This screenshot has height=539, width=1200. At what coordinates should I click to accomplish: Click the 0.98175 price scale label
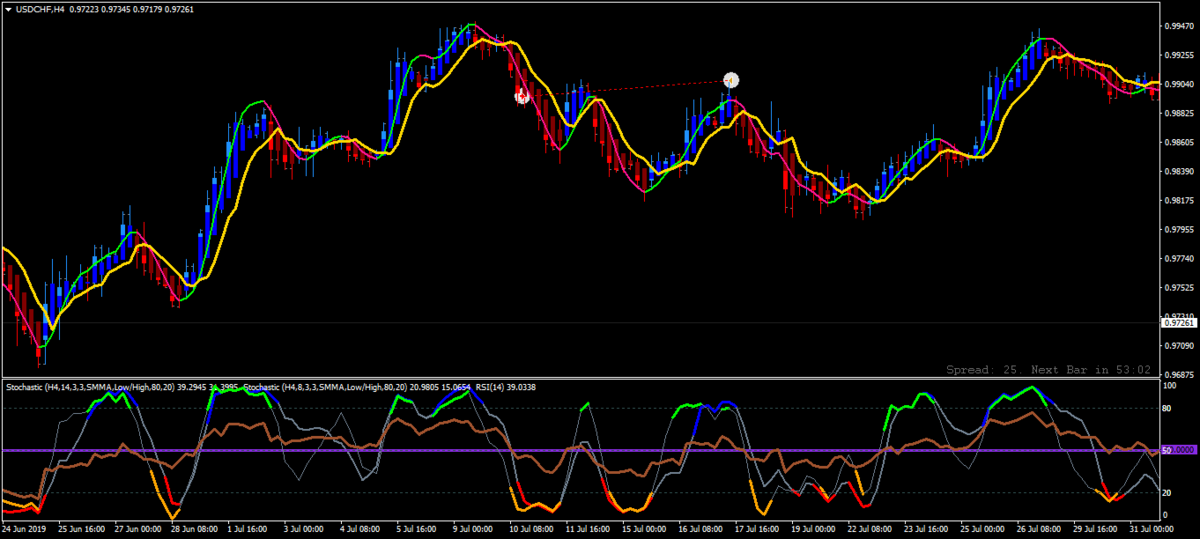(1180, 200)
